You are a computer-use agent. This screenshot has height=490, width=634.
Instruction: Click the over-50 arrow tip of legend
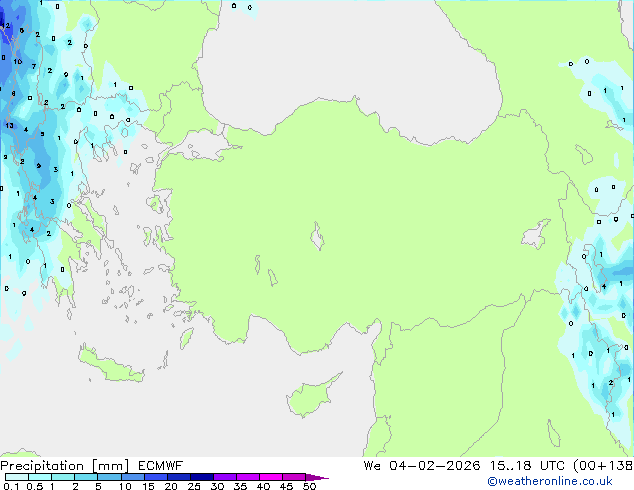tap(317, 477)
